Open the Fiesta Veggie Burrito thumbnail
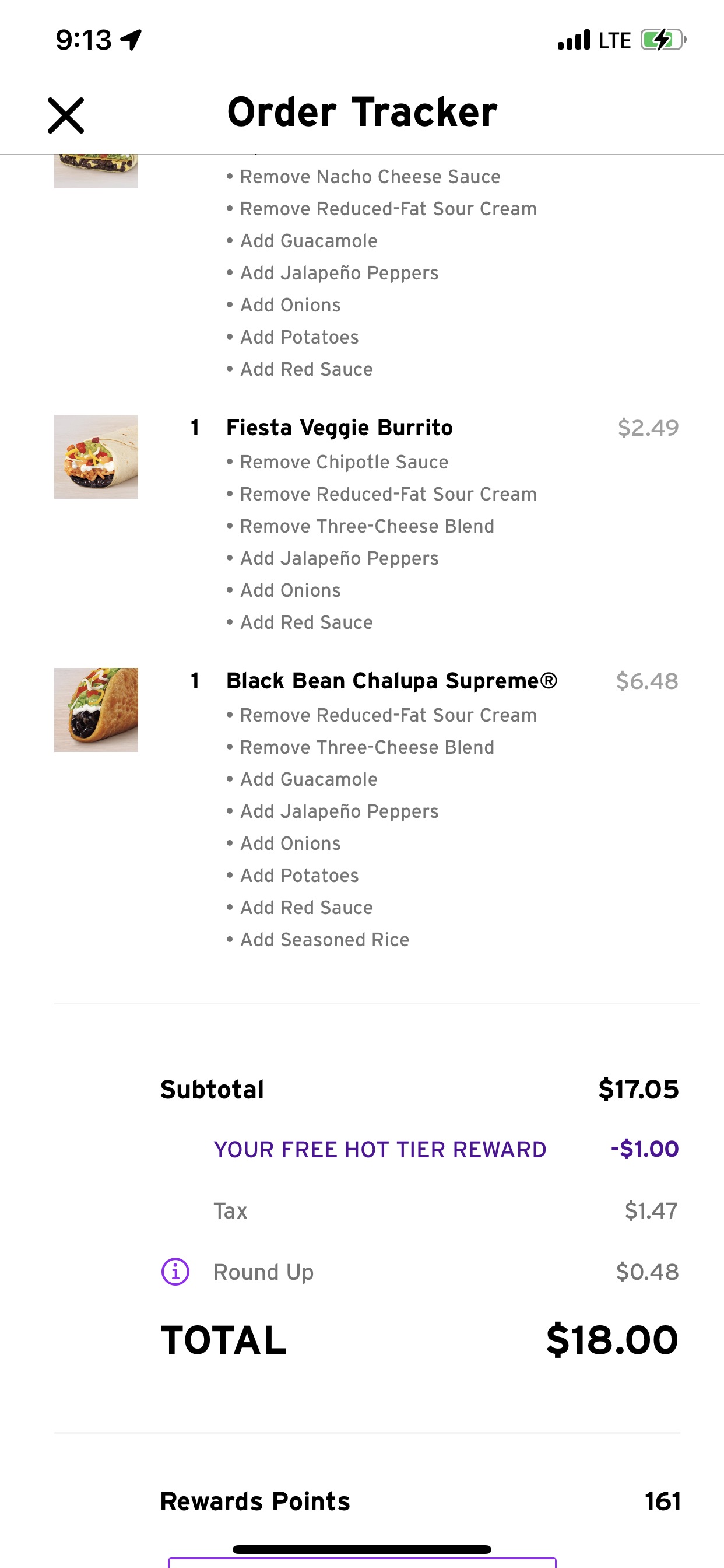 (96, 457)
